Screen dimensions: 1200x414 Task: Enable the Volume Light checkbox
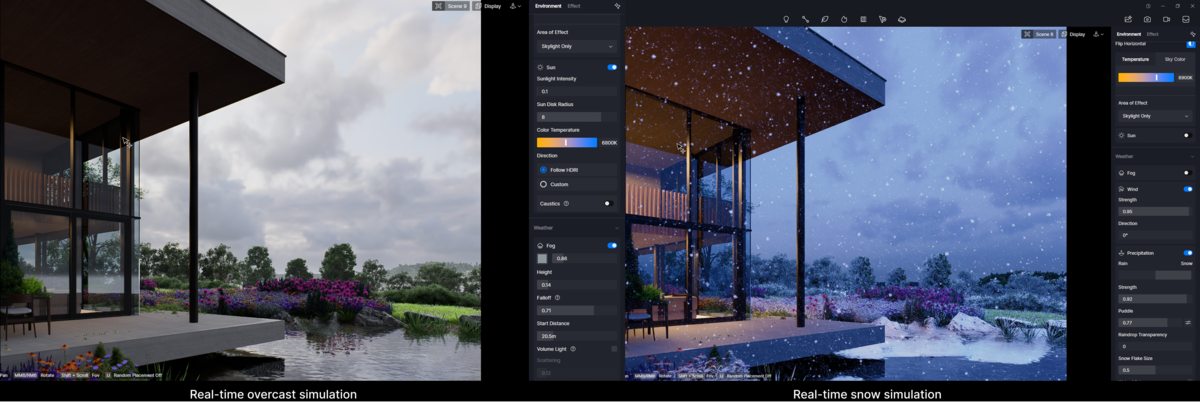coord(614,349)
